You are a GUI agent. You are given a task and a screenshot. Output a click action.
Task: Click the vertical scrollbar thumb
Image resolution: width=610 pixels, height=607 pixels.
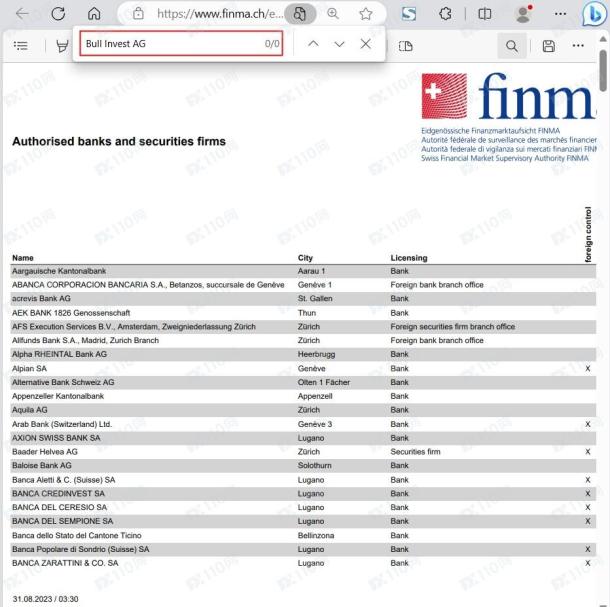tap(603, 71)
